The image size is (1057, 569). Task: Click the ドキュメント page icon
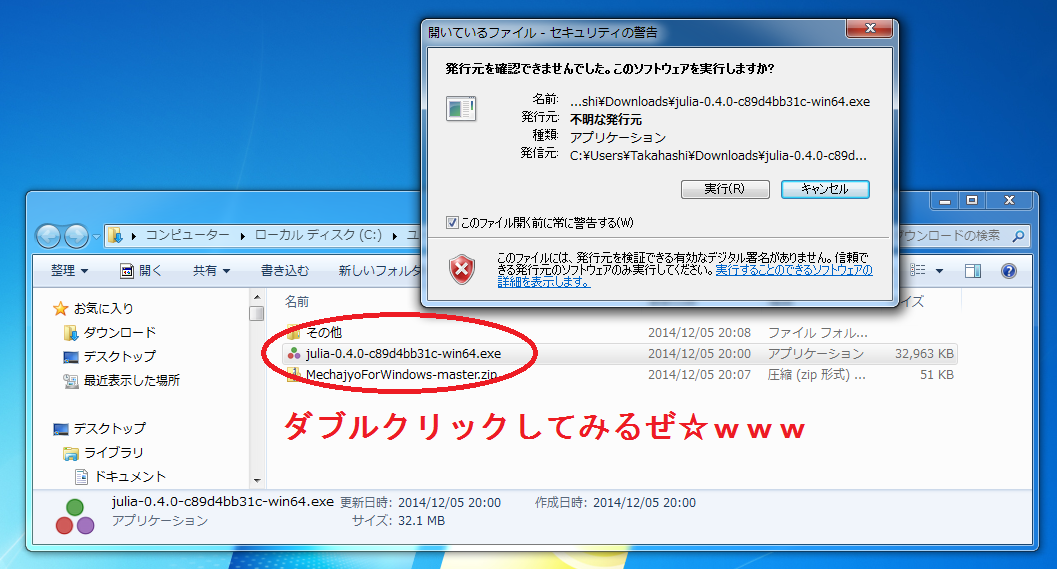coord(82,477)
